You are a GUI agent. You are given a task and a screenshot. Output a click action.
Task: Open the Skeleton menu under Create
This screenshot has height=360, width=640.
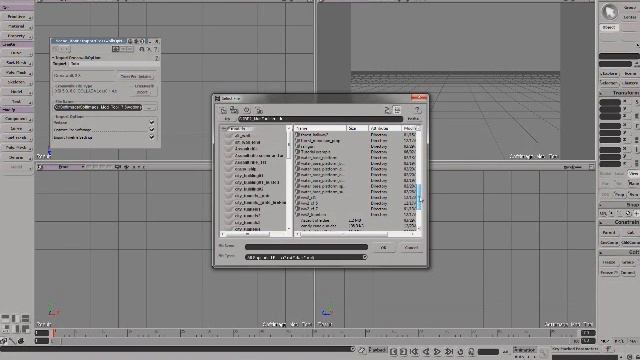click(x=17, y=82)
